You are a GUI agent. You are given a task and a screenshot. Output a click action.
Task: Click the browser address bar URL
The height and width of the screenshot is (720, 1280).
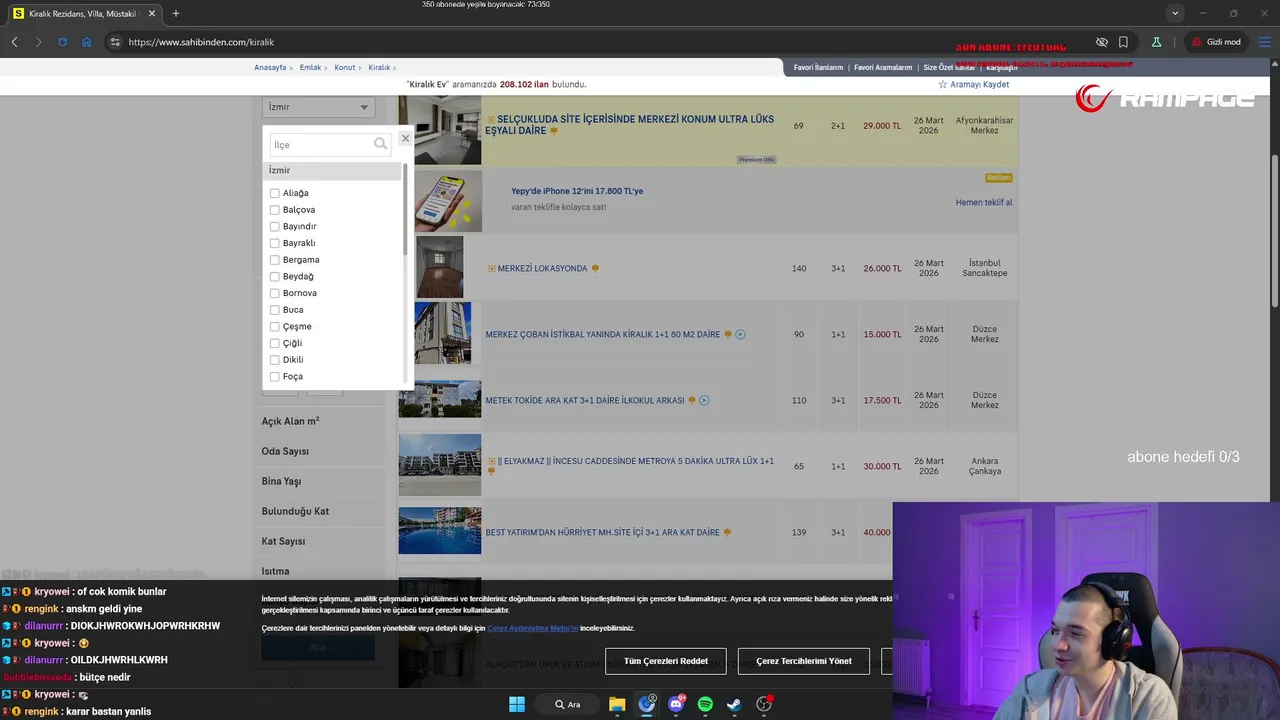pos(201,42)
